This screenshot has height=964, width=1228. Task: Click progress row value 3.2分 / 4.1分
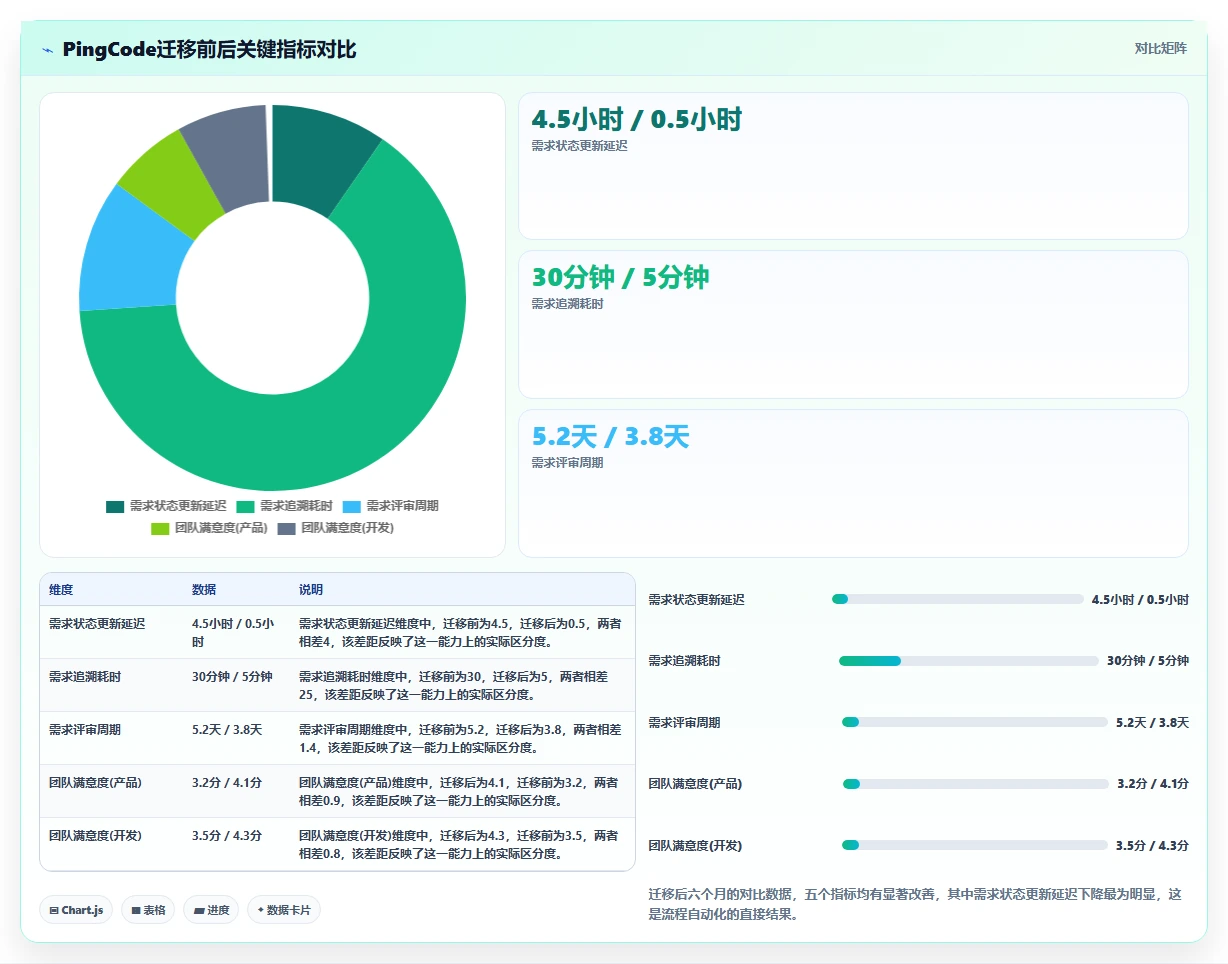(1153, 784)
